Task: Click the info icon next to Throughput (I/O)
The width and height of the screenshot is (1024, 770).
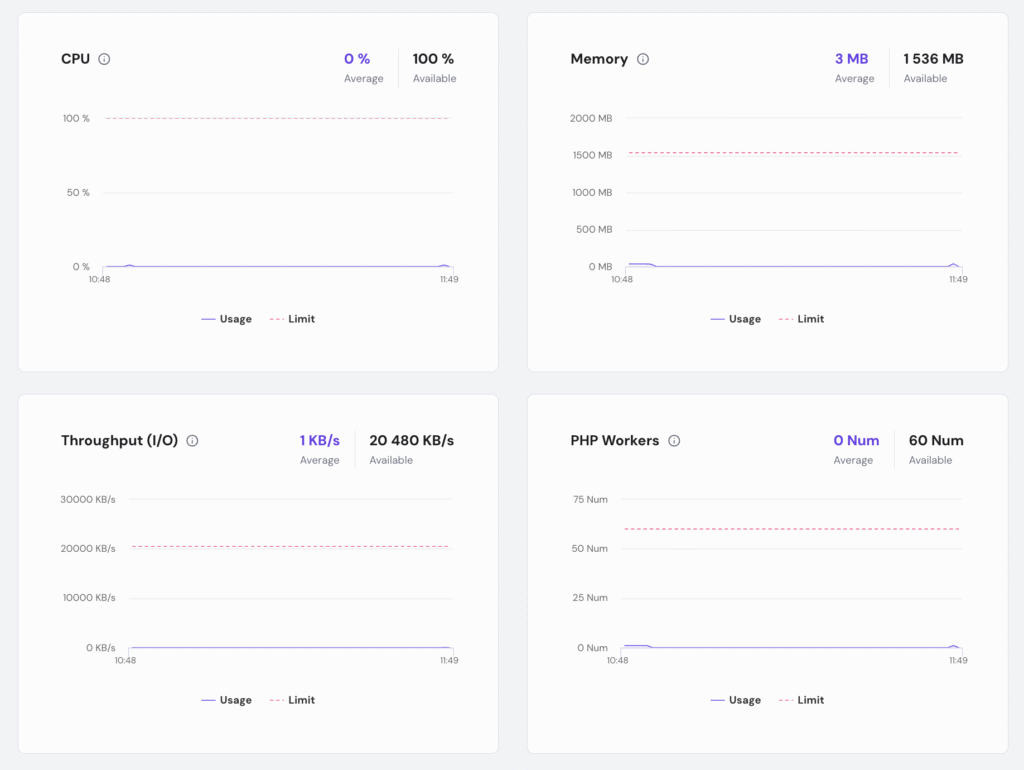Action: click(192, 440)
